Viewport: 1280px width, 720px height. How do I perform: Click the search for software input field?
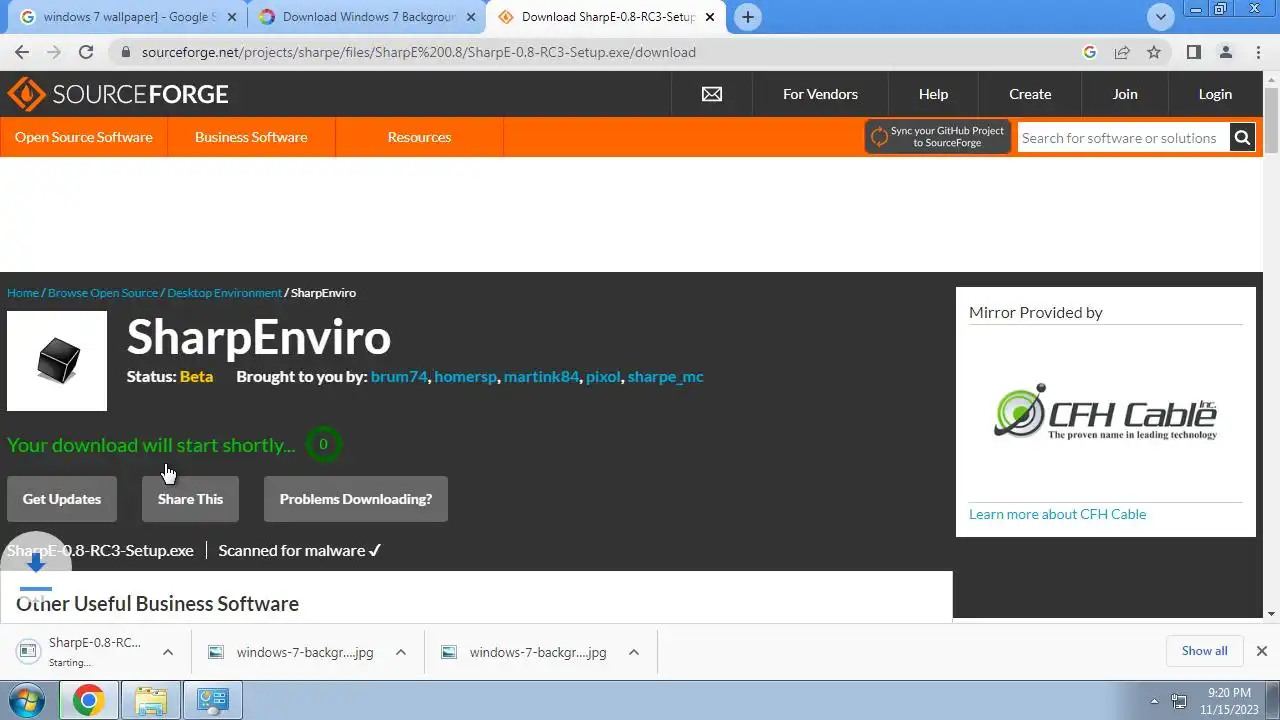tap(1124, 138)
